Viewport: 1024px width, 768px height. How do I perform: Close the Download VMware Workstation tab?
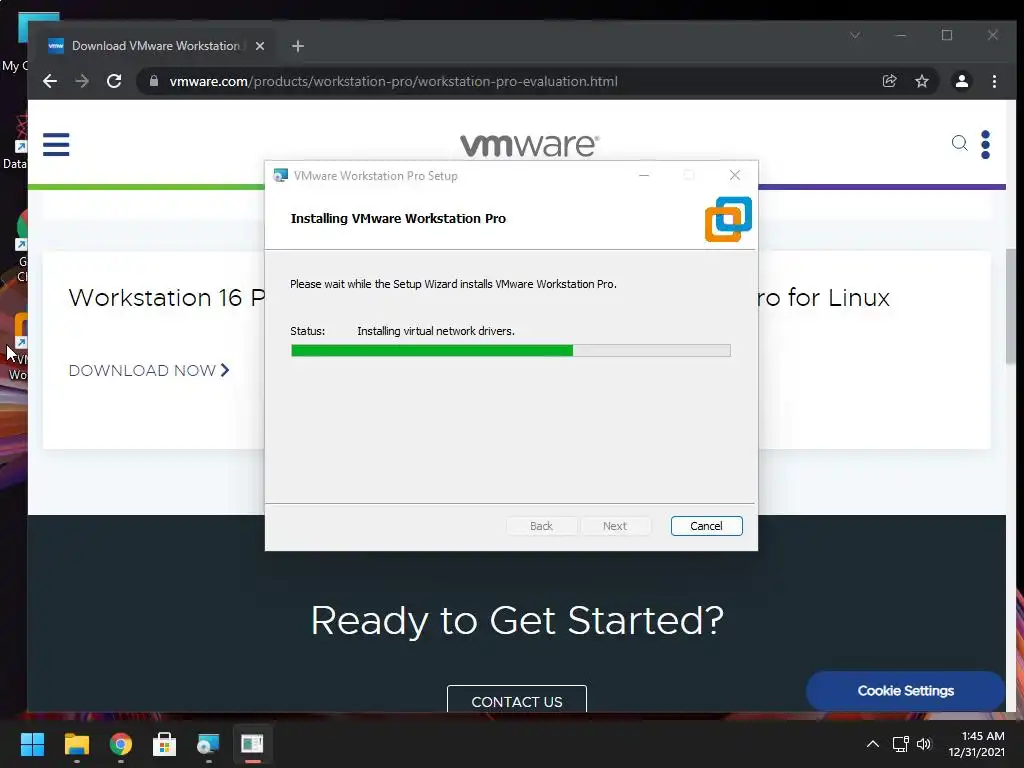click(260, 46)
